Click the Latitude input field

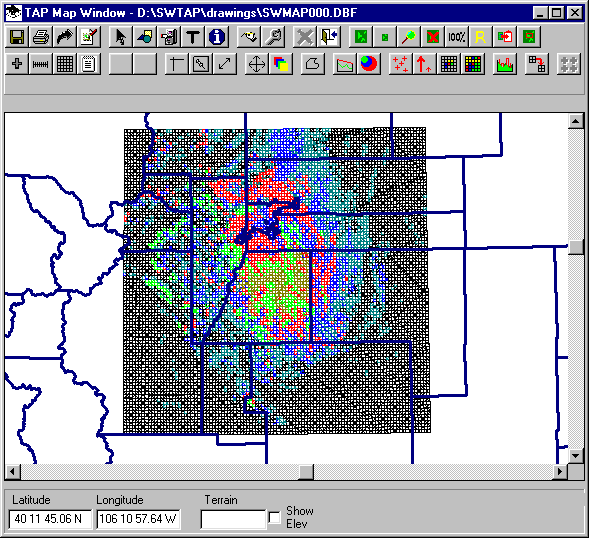[50, 519]
